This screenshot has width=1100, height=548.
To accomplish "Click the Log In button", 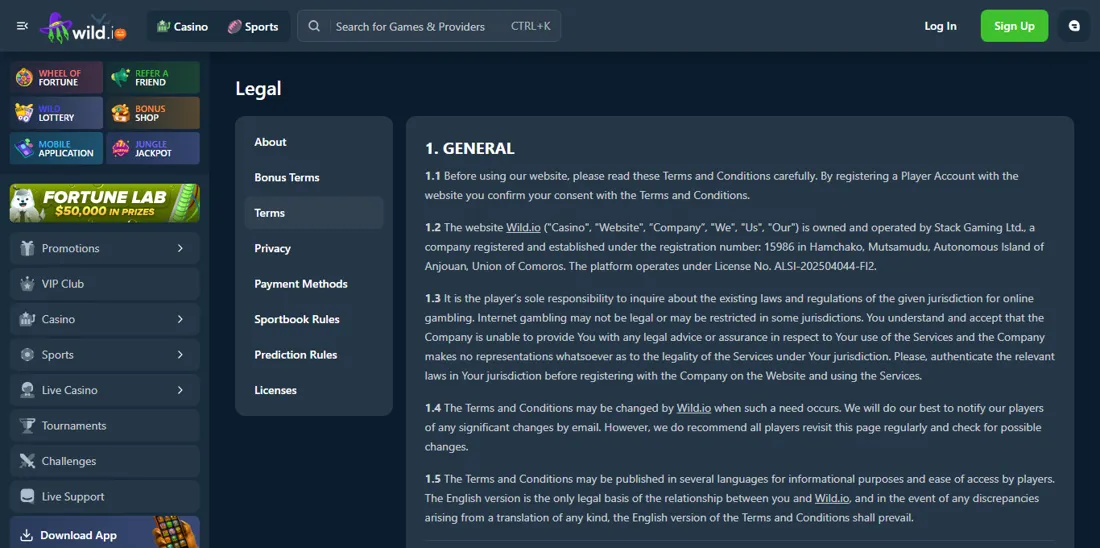I will (x=940, y=26).
